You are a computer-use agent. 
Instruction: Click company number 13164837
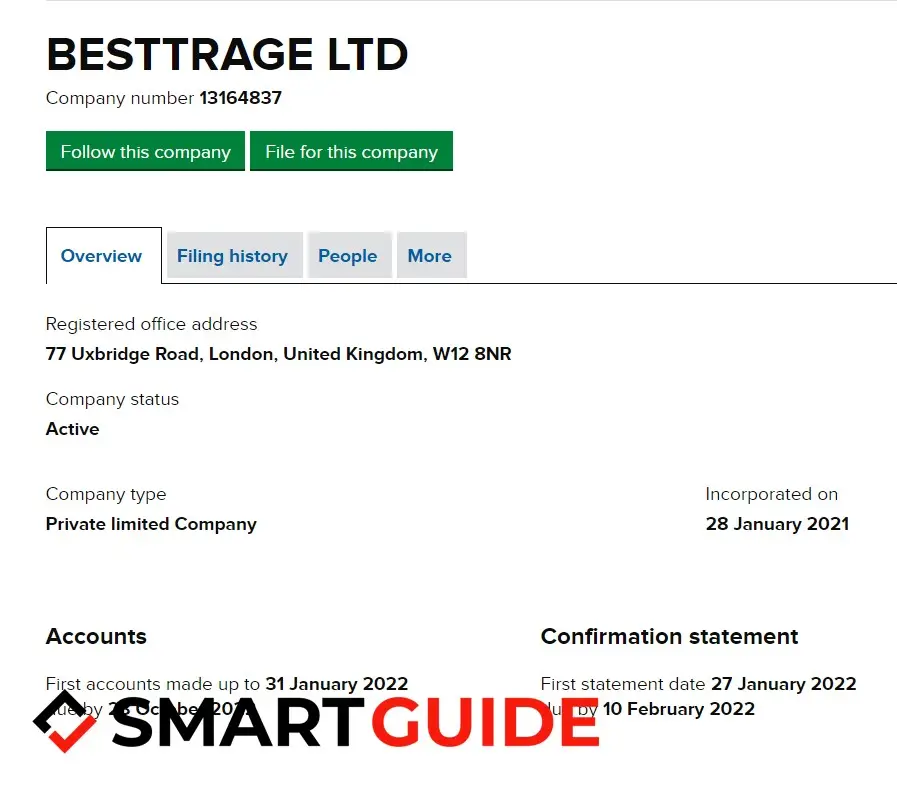click(x=240, y=98)
